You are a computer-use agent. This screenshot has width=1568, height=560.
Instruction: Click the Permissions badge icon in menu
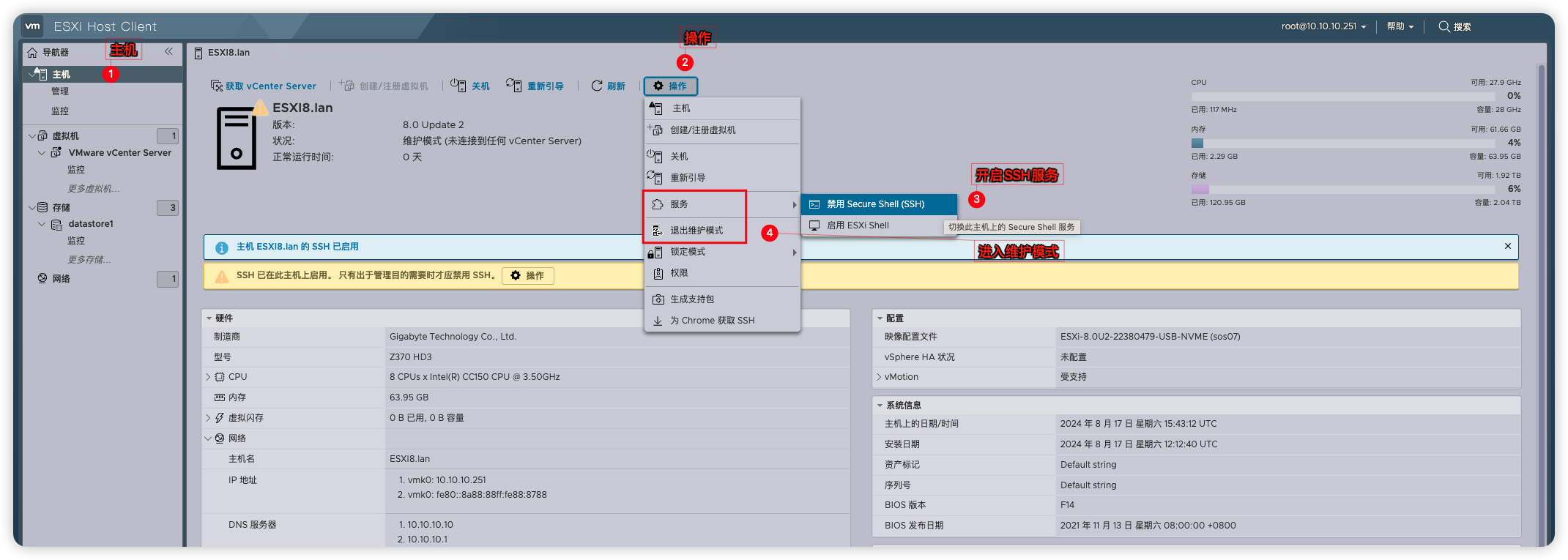click(x=658, y=273)
